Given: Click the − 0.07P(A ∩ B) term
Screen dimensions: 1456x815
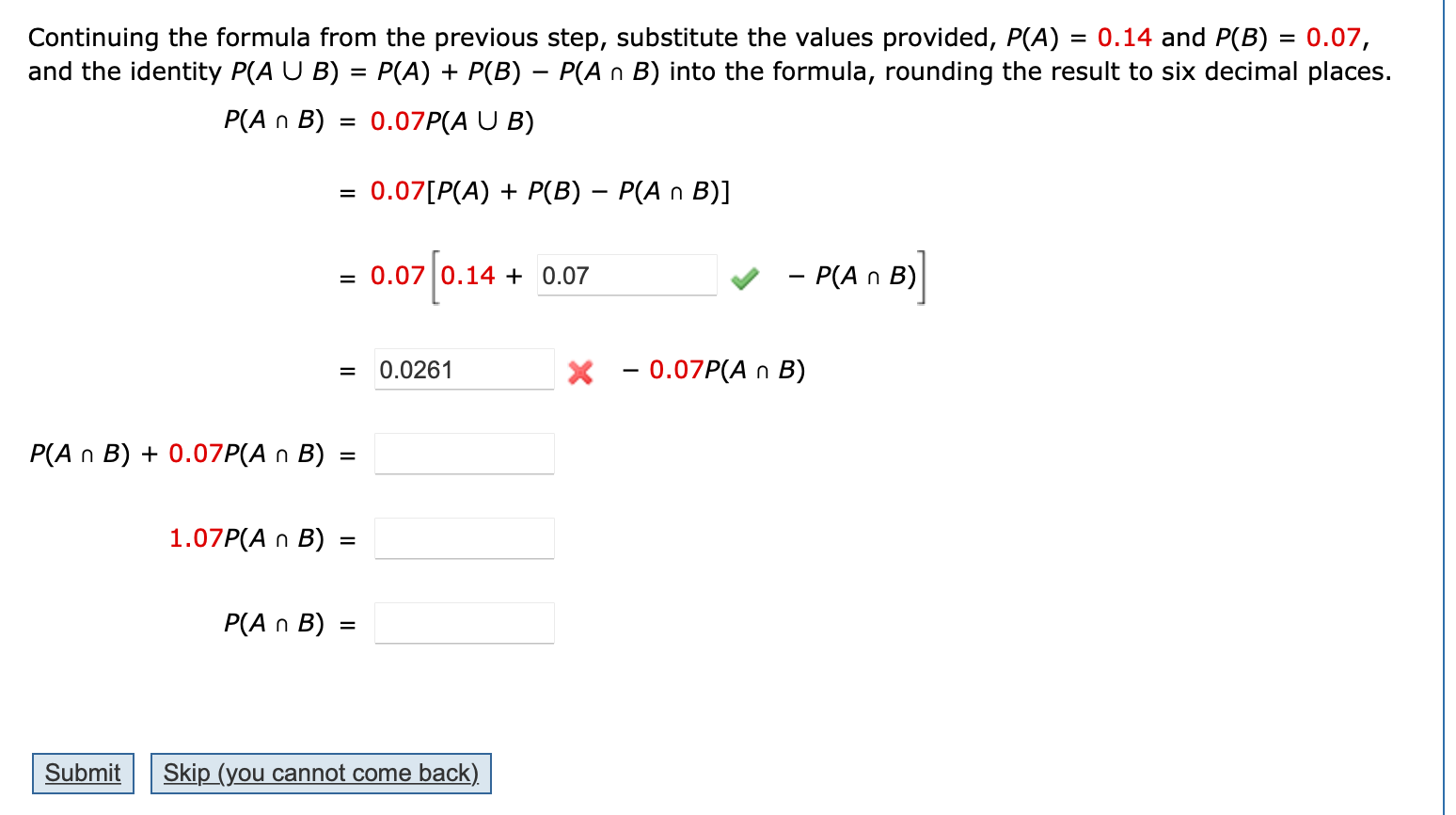Looking at the screenshot, I should click(714, 370).
